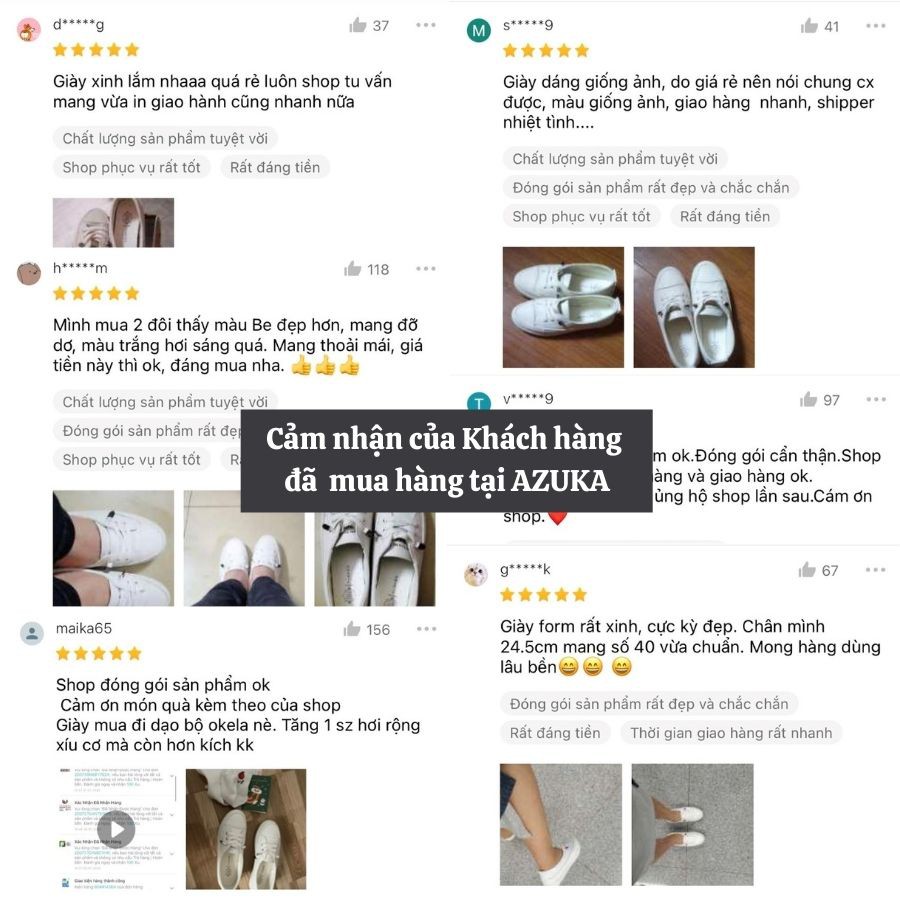Open more options on maika65's review
900x900 pixels.
click(x=426, y=629)
